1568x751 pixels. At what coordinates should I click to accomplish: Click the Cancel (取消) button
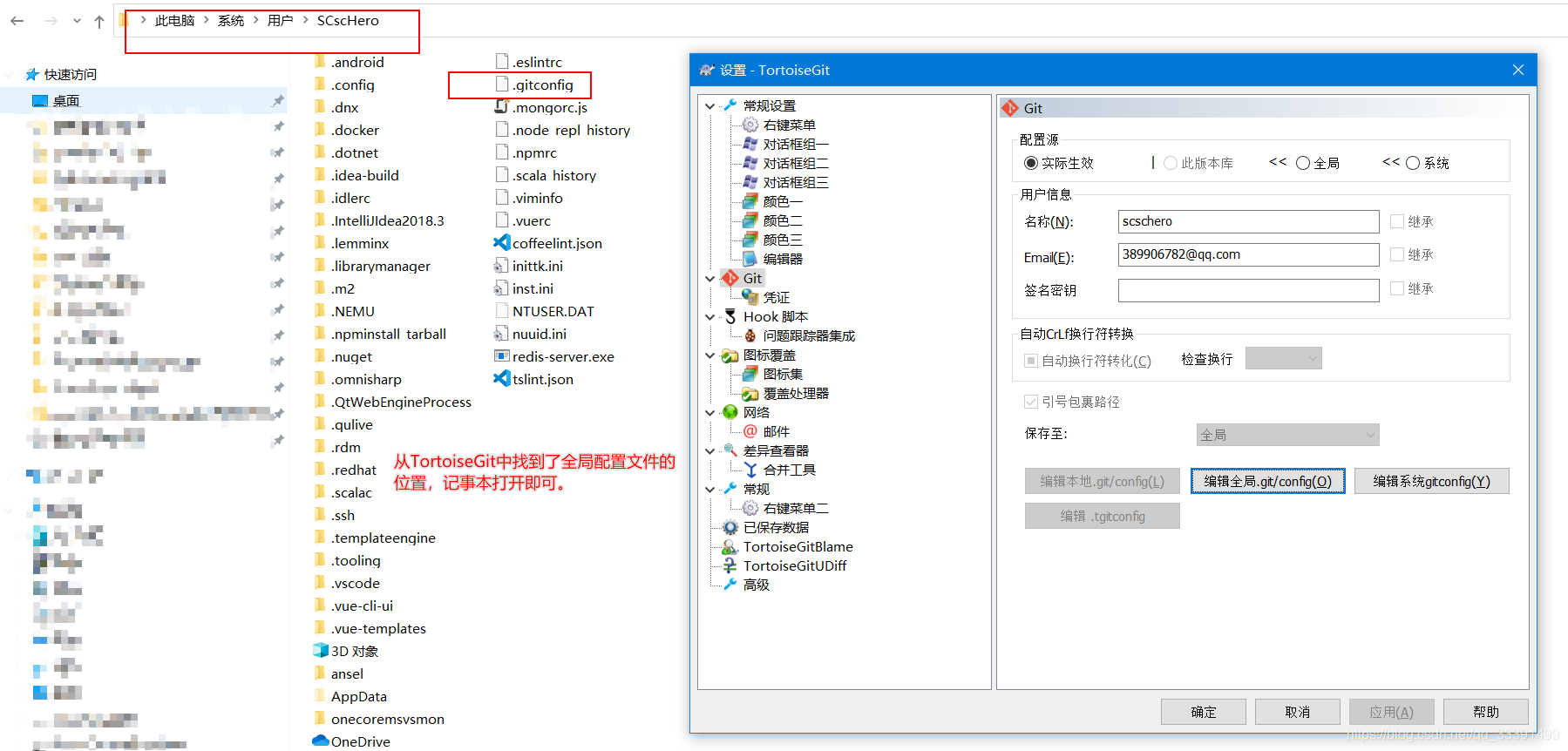(1297, 712)
